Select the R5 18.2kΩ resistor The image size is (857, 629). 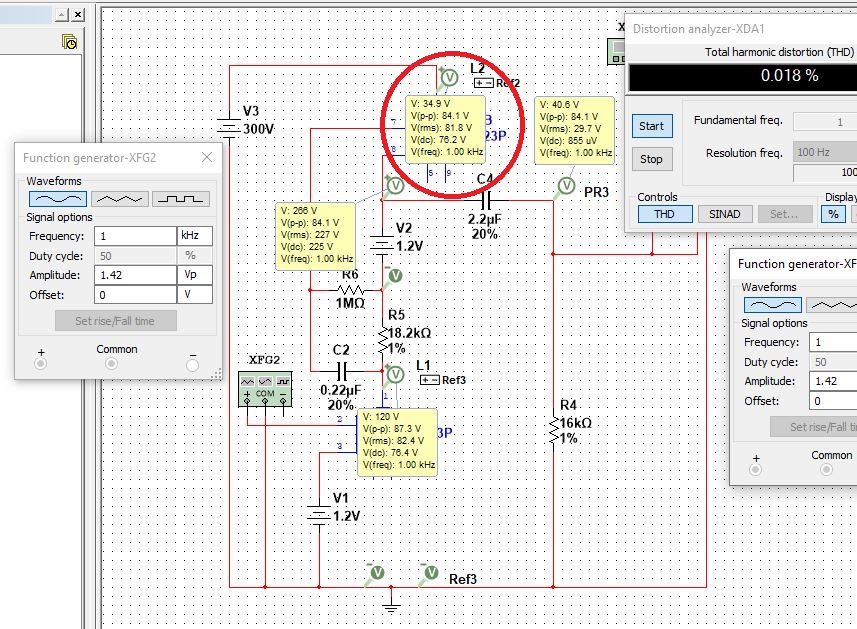(383, 340)
